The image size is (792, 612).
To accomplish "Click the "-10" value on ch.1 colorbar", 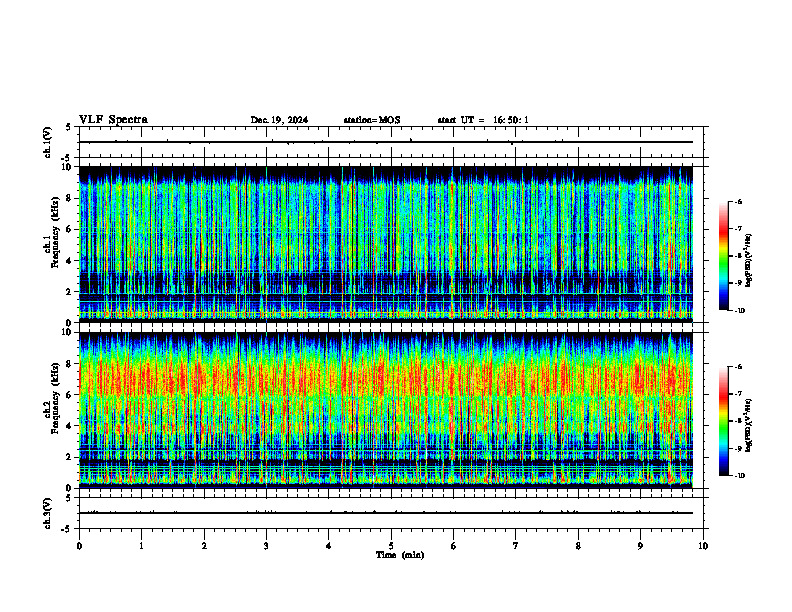I will pyautogui.click(x=740, y=311).
